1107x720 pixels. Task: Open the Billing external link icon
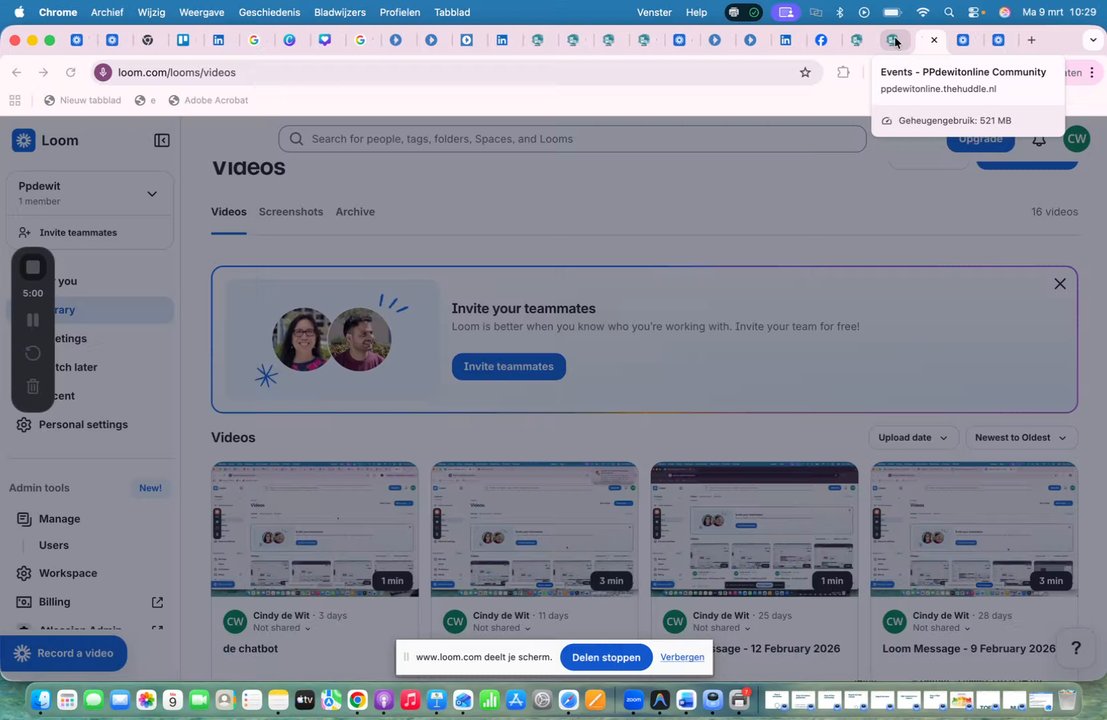click(x=157, y=602)
